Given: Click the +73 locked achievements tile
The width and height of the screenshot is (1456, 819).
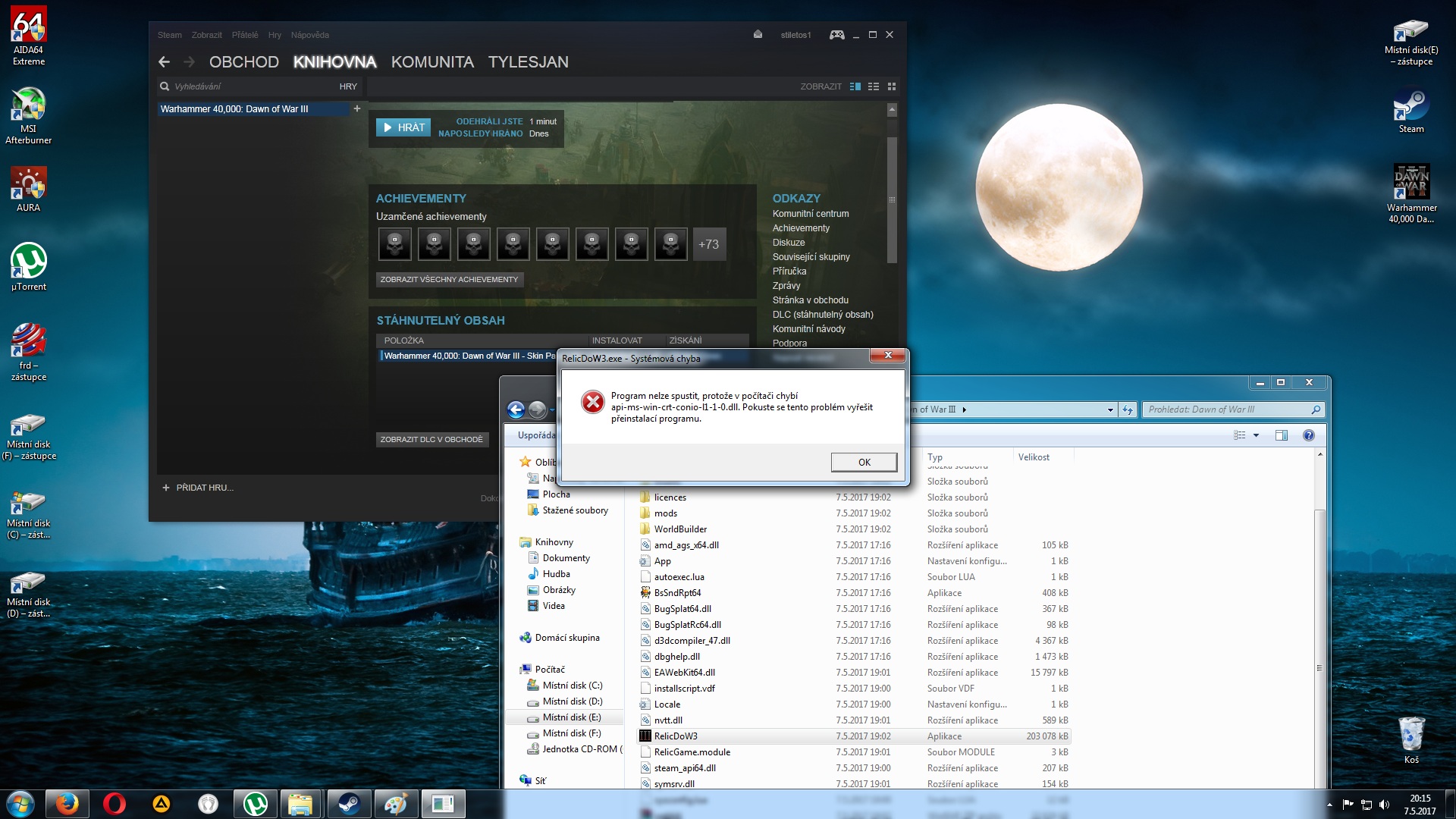Looking at the screenshot, I should 709,244.
